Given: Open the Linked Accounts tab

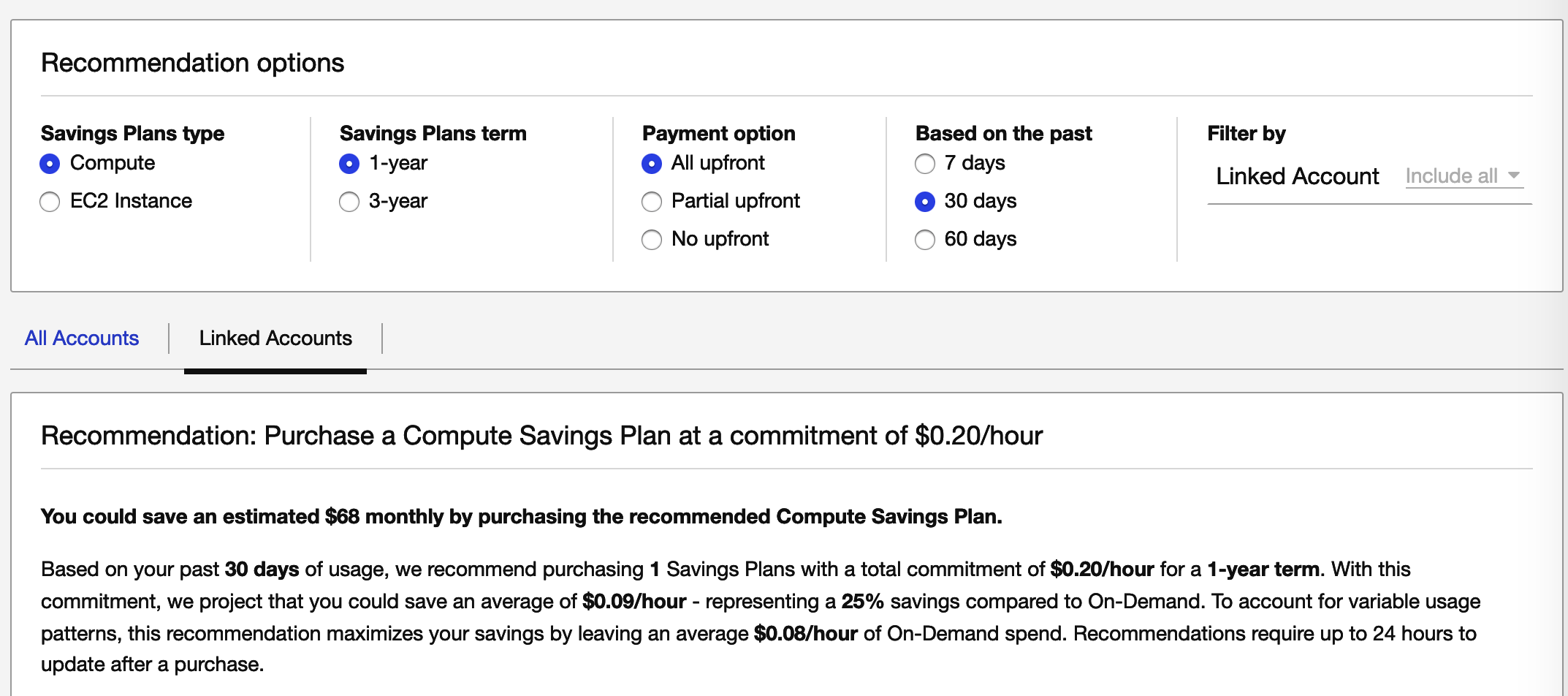Looking at the screenshot, I should 275,338.
